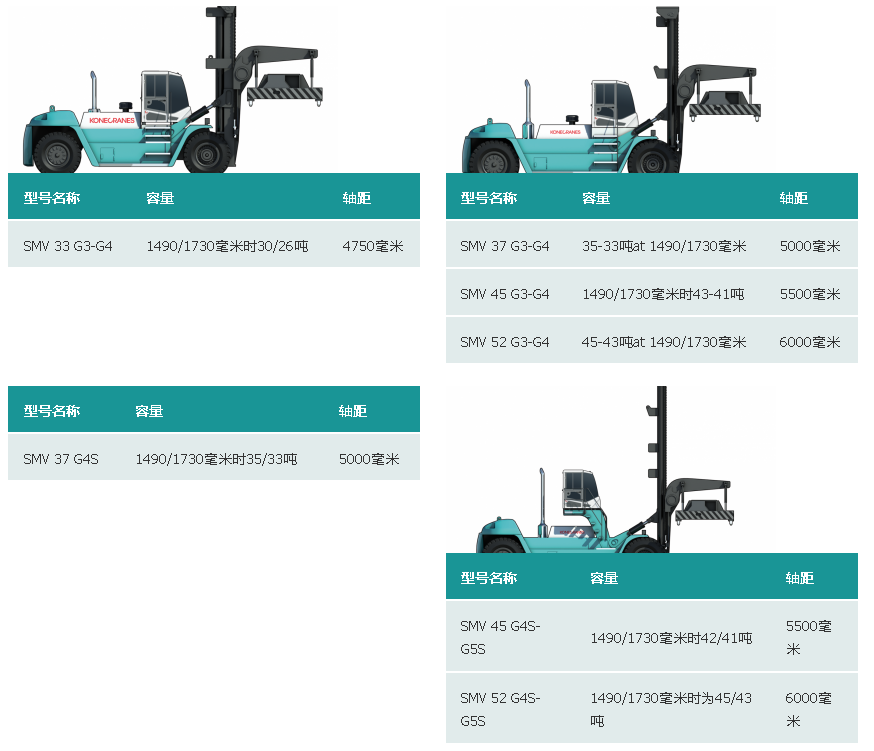Click capacity 35-33吨at 1490/1730毫米 cell
This screenshot has width=874, height=751.
[x=664, y=245]
